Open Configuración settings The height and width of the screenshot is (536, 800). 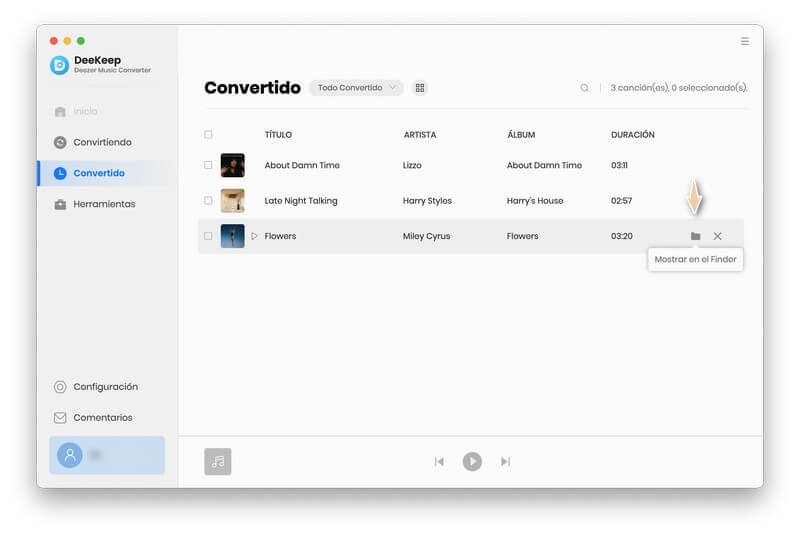coord(105,387)
